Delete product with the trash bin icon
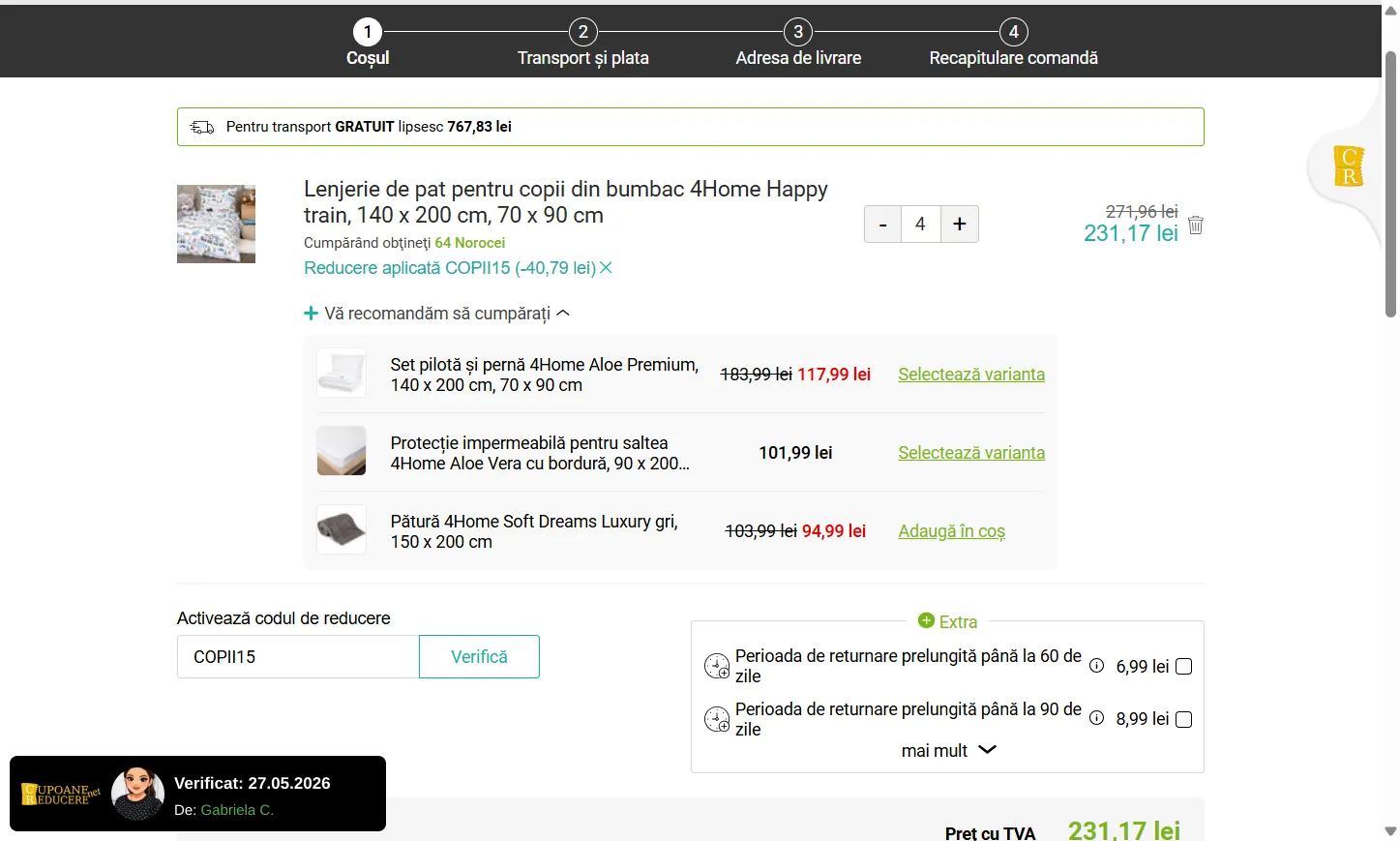The image size is (1400, 841). click(1196, 225)
